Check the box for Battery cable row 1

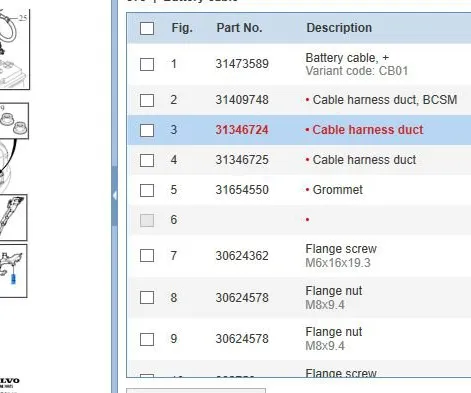(147, 64)
